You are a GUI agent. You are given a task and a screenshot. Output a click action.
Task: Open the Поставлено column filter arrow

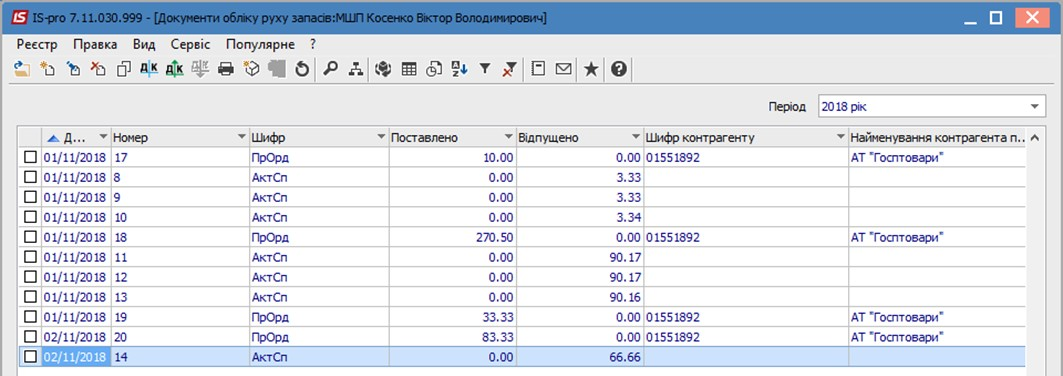pos(509,138)
